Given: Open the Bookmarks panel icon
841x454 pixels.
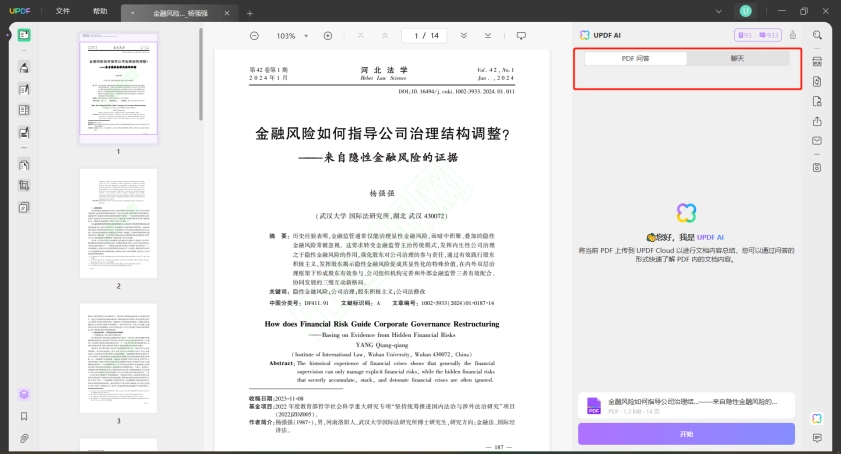Looking at the screenshot, I should [24, 416].
